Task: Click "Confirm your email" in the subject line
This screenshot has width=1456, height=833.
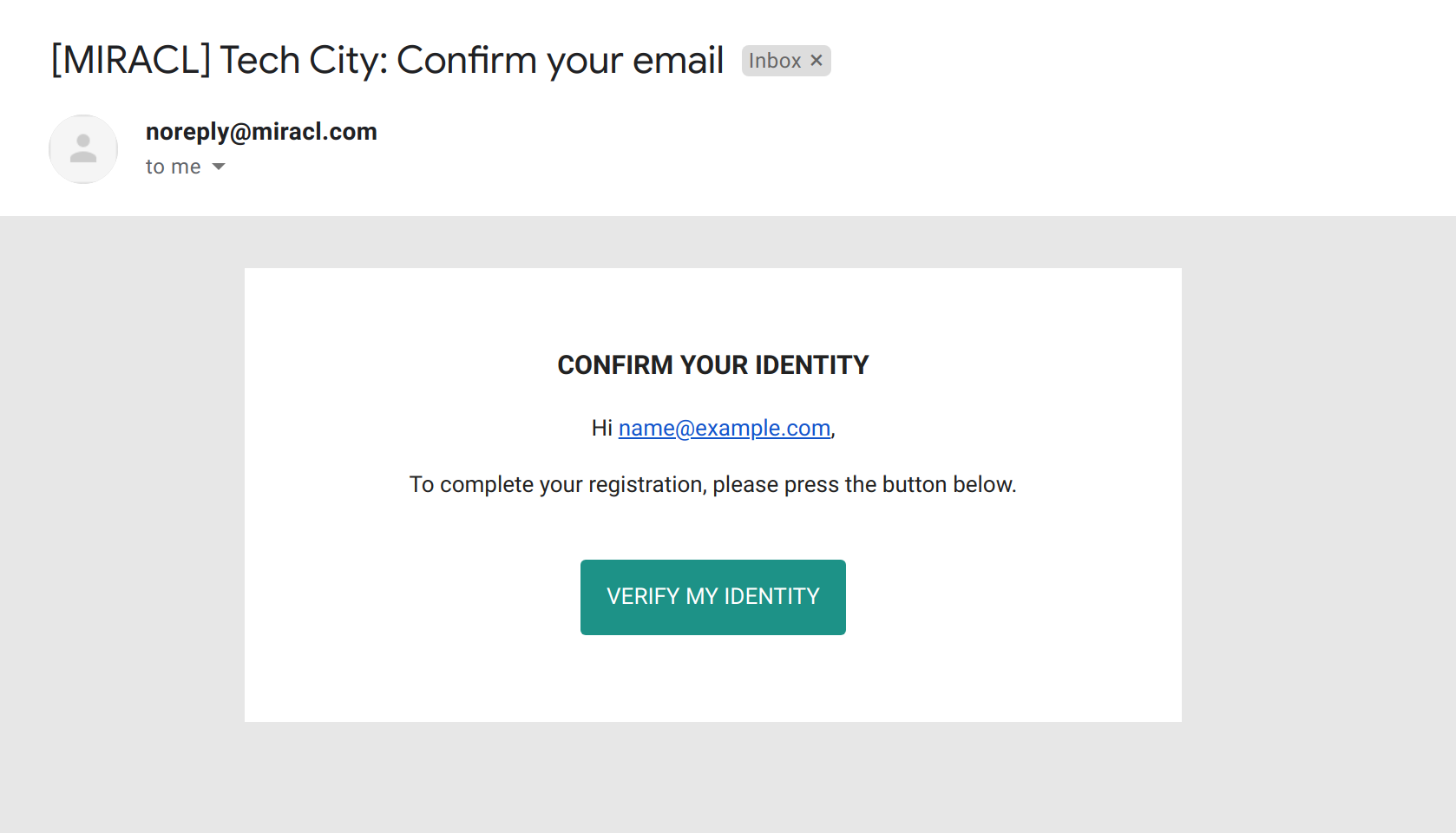Action: click(x=560, y=61)
